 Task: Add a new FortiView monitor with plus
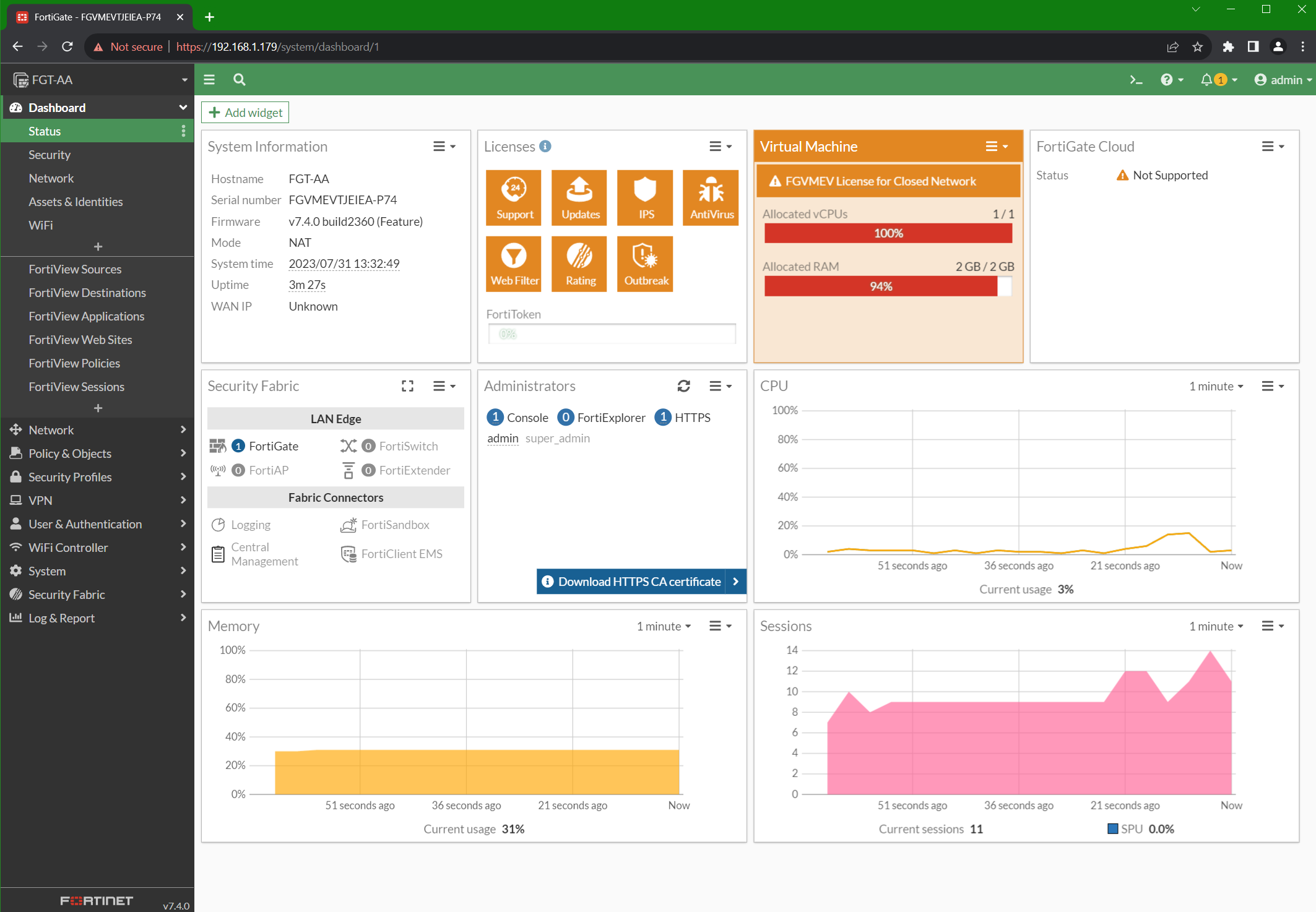click(98, 408)
